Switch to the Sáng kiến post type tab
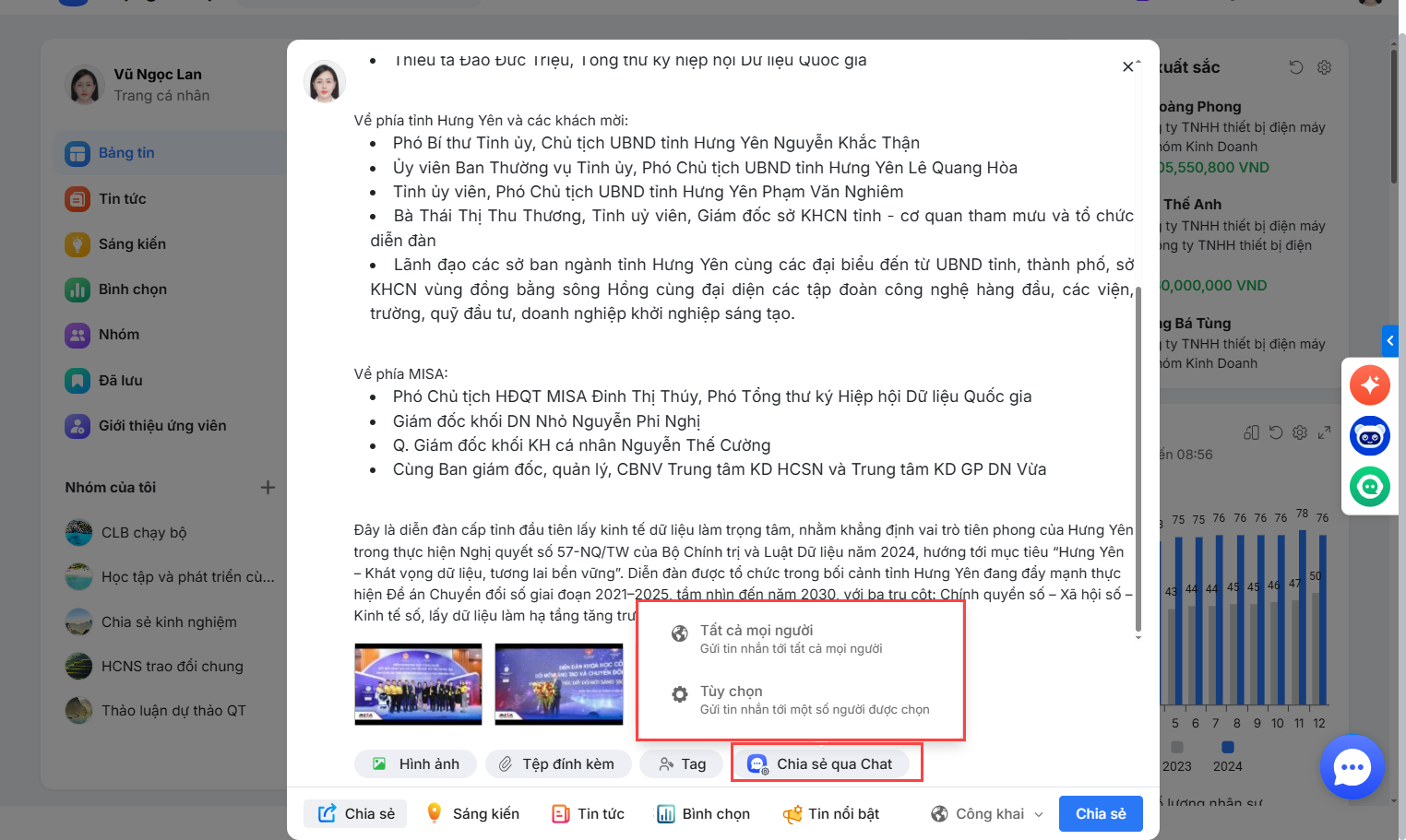The width and height of the screenshot is (1406, 840). (x=472, y=813)
